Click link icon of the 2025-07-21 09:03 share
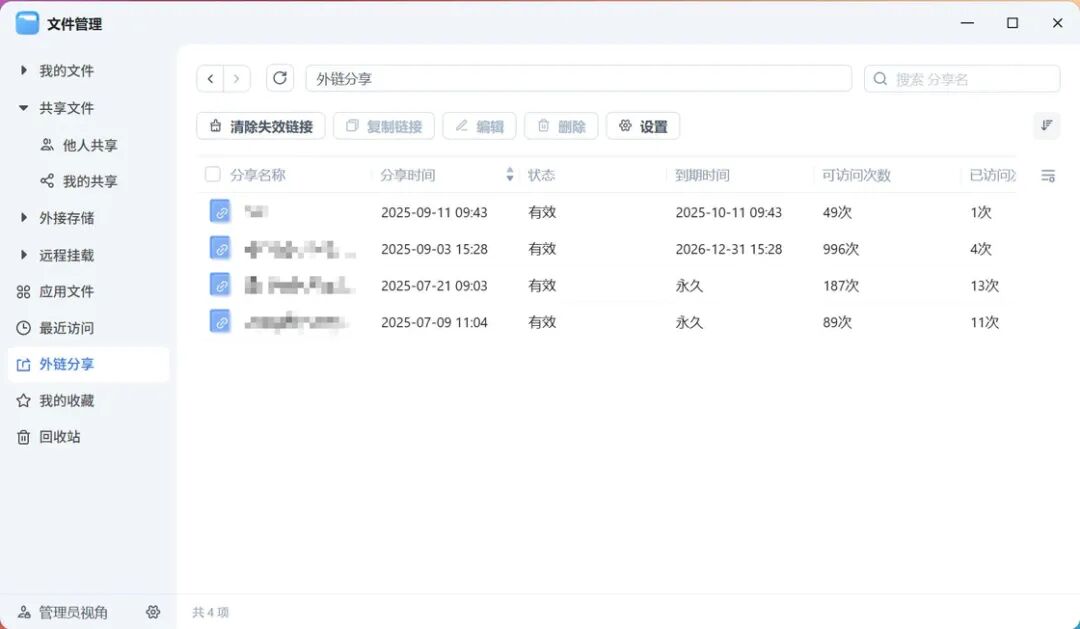Screen dimensions: 1080x629 [220, 285]
